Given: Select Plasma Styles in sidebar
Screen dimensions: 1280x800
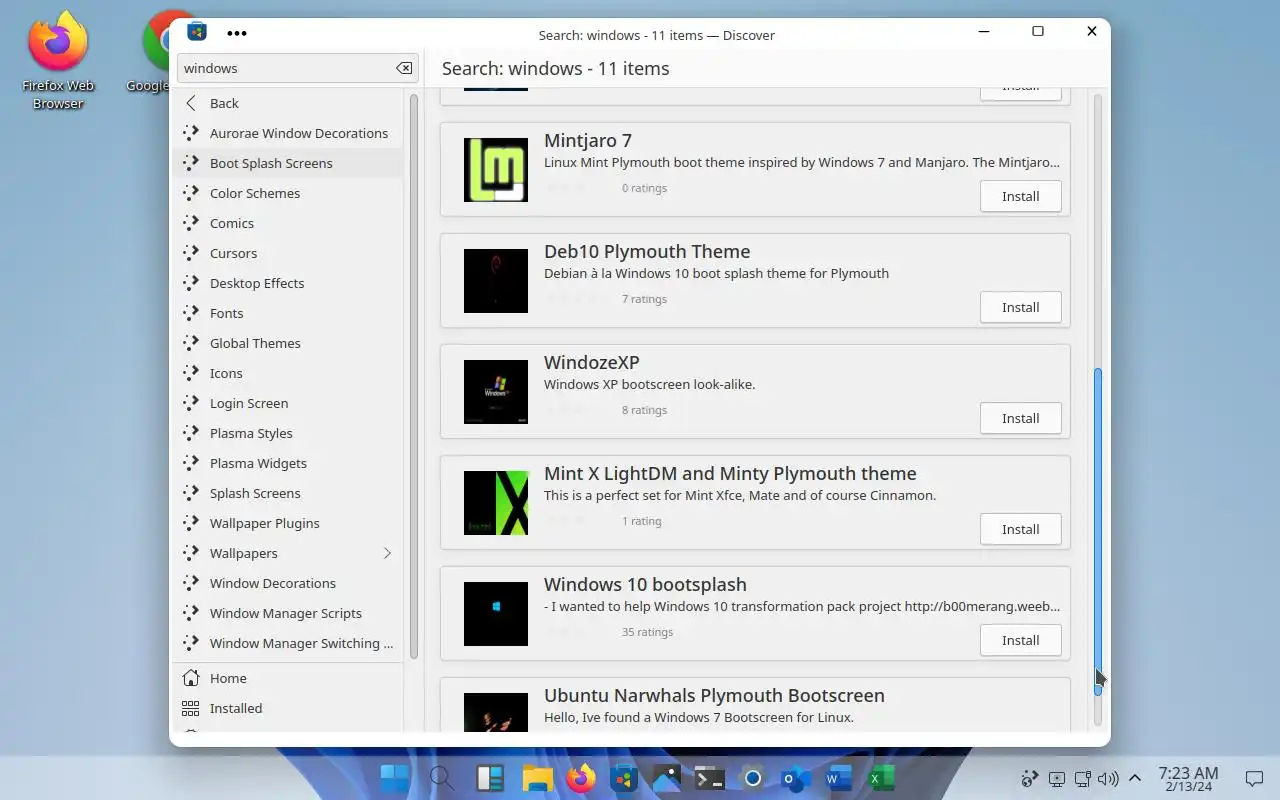Looking at the screenshot, I should tap(288, 433).
